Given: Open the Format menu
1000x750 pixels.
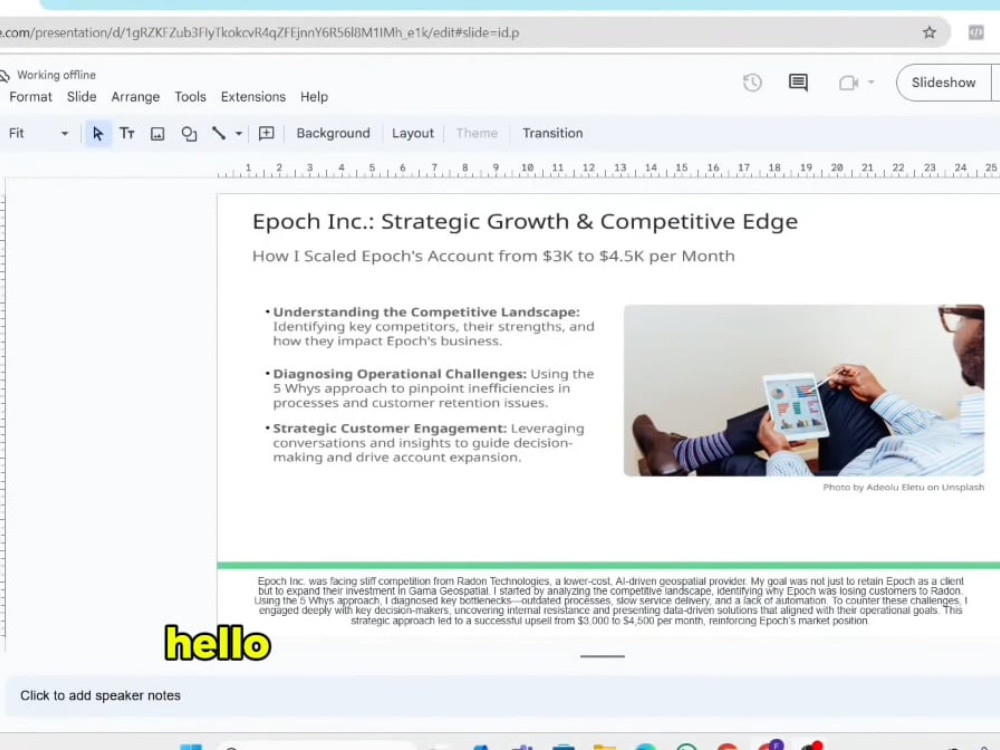Looking at the screenshot, I should click(30, 97).
